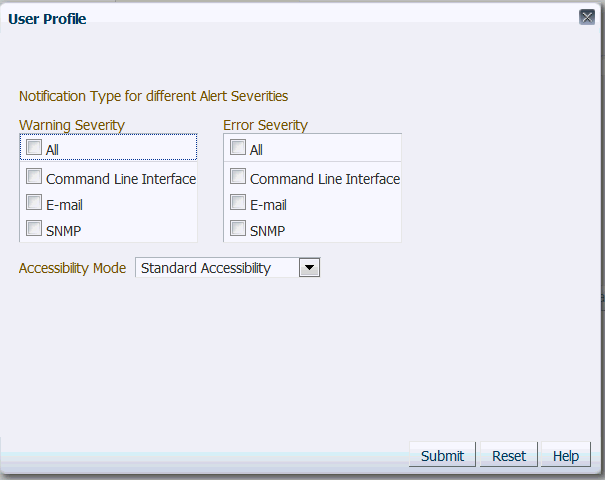The width and height of the screenshot is (605, 480).
Task: Click the Warning Severity heading
Action: pyautogui.click(x=72, y=125)
